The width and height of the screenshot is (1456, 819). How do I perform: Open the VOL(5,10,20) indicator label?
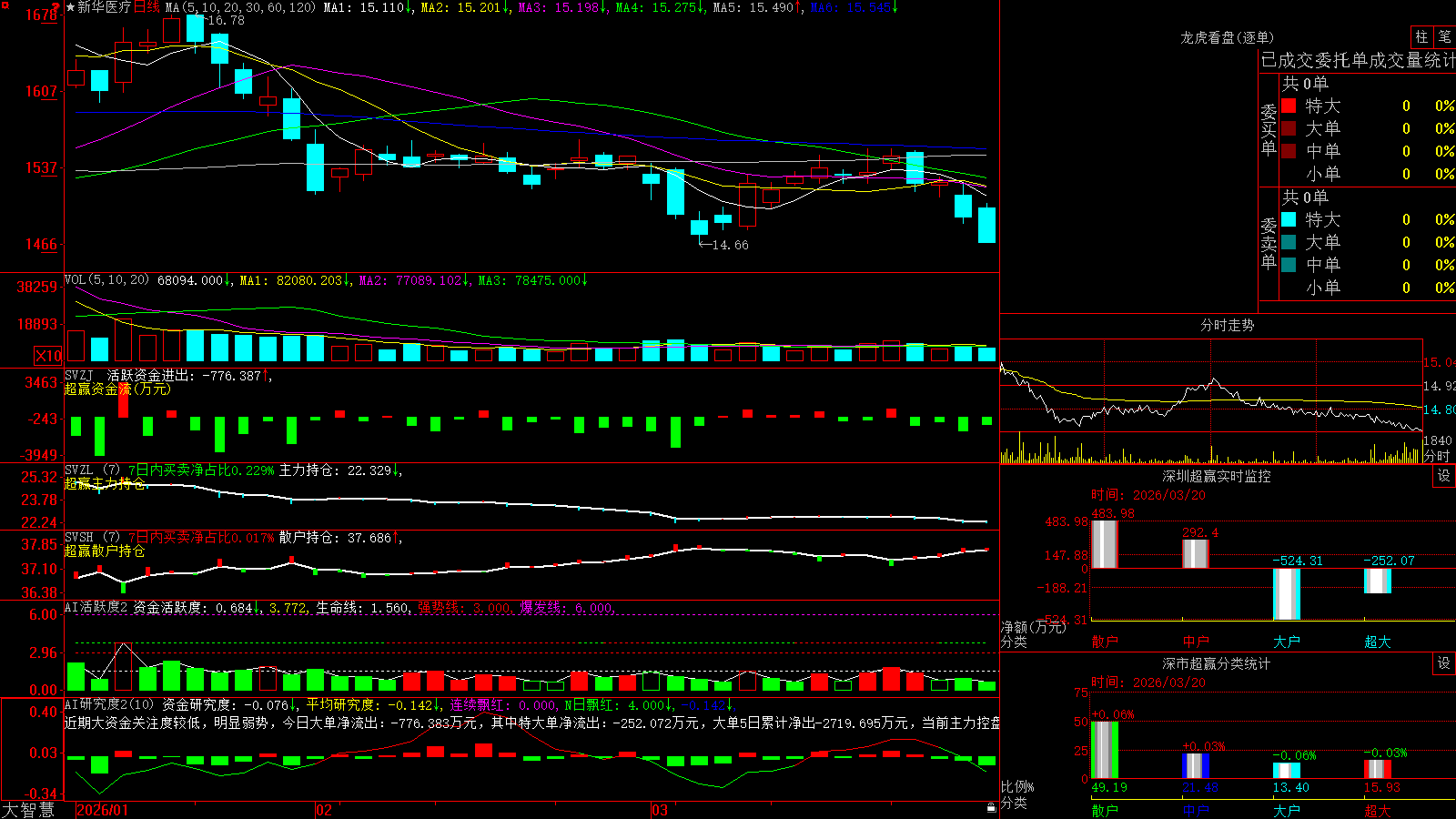point(106,280)
